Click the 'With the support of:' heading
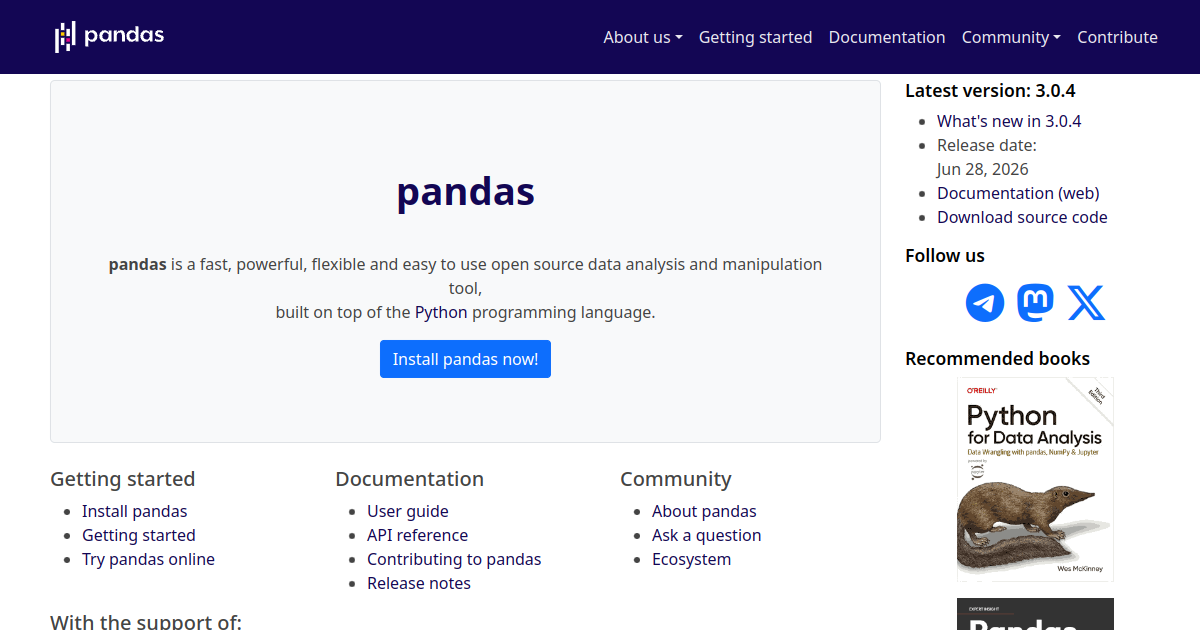The width and height of the screenshot is (1200, 630). pos(146,622)
